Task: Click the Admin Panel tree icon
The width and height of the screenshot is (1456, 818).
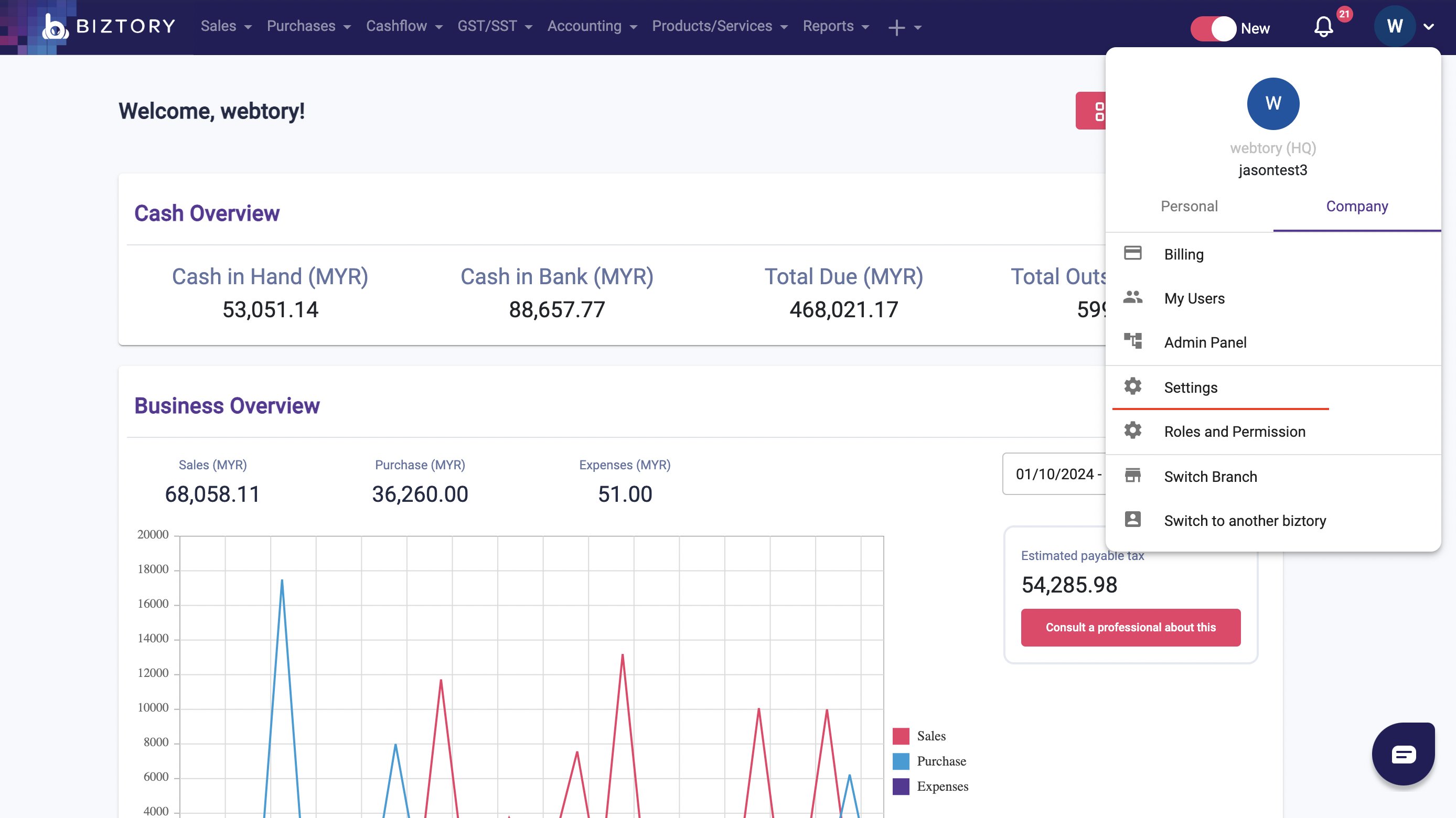Action: coord(1133,341)
